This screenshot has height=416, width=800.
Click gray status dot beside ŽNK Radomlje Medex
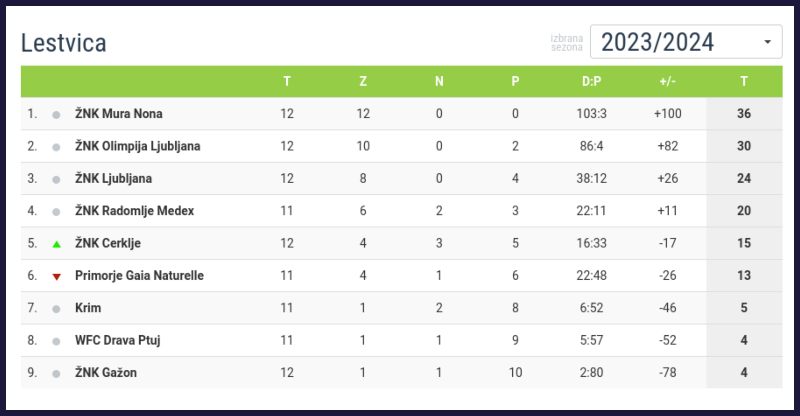57,211
